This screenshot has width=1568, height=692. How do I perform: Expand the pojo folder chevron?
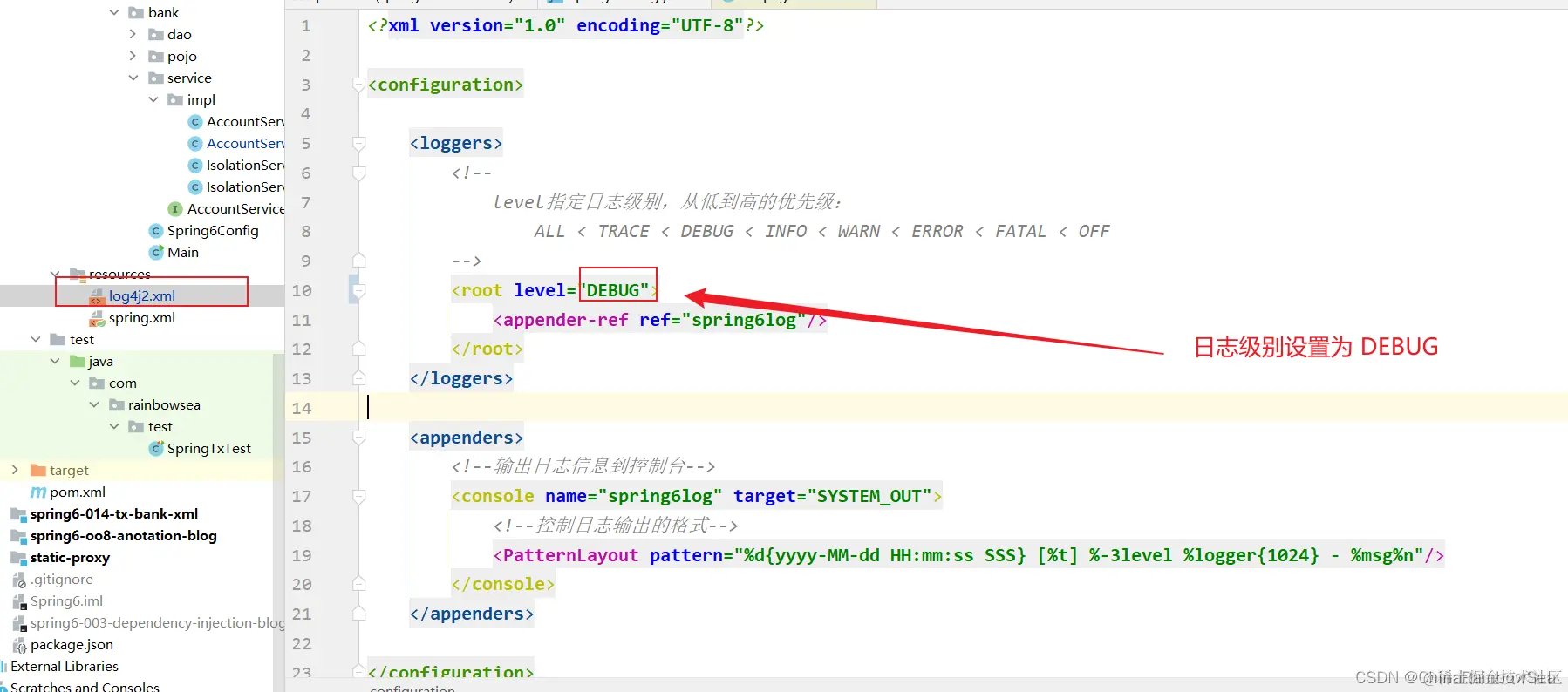(133, 56)
